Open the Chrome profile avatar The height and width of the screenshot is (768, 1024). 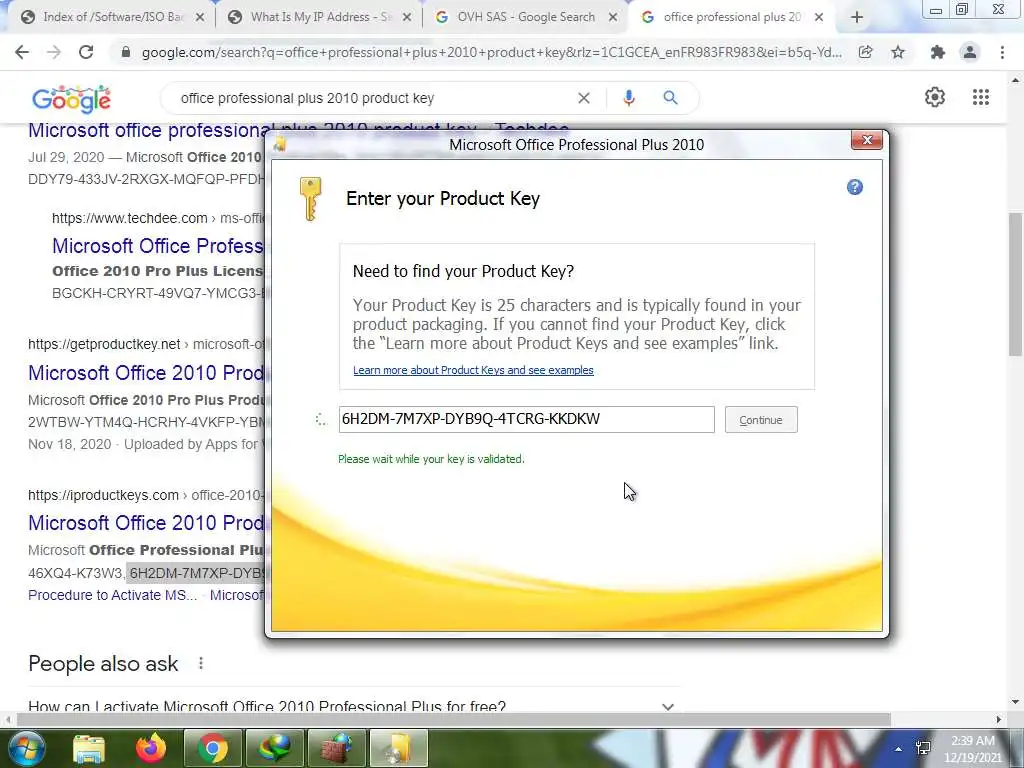[970, 52]
